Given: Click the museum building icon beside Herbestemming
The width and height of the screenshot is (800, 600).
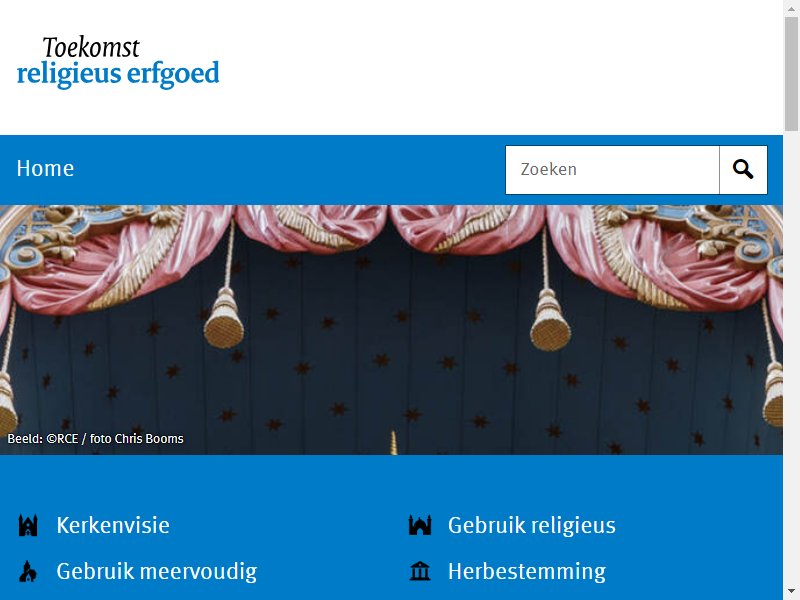Looking at the screenshot, I should pyautogui.click(x=420, y=571).
